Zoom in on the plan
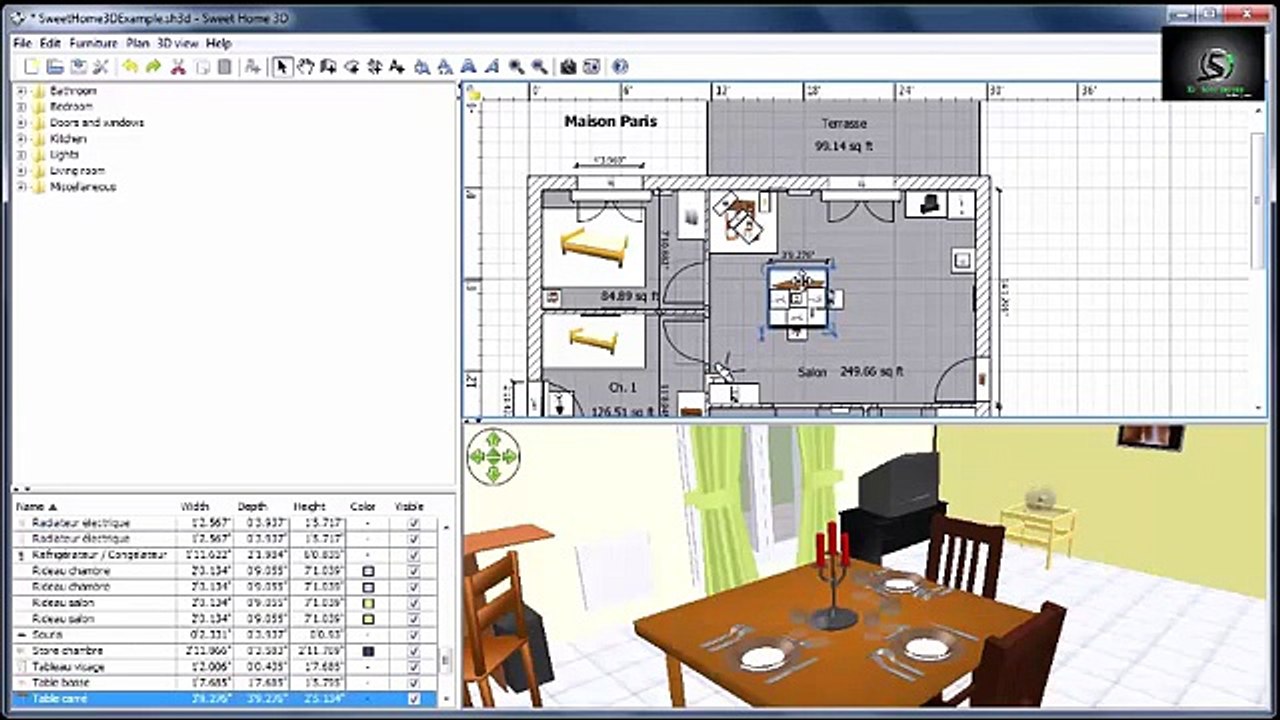Viewport: 1280px width, 720px height. pyautogui.click(x=516, y=67)
